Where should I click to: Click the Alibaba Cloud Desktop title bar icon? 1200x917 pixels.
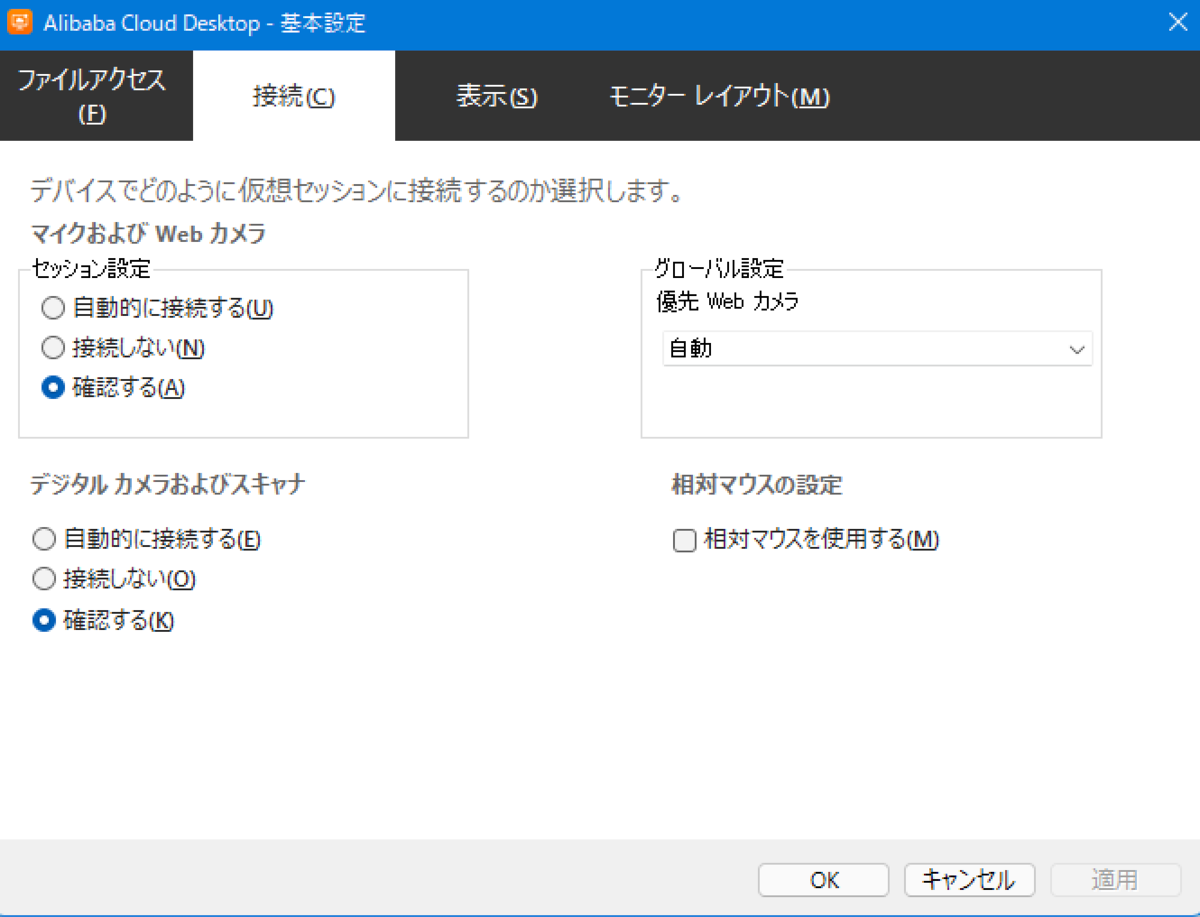[x=19, y=21]
